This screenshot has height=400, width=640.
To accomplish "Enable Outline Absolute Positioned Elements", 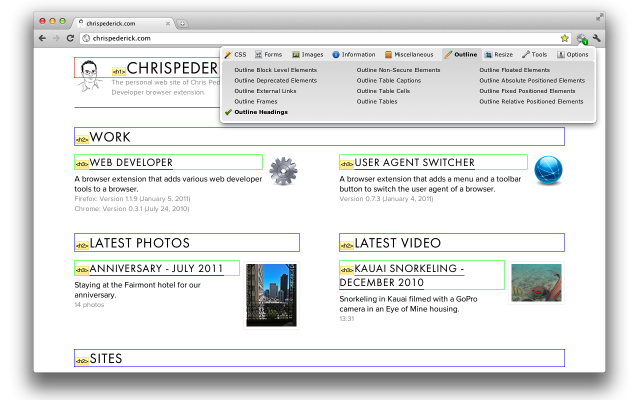I will click(x=532, y=81).
